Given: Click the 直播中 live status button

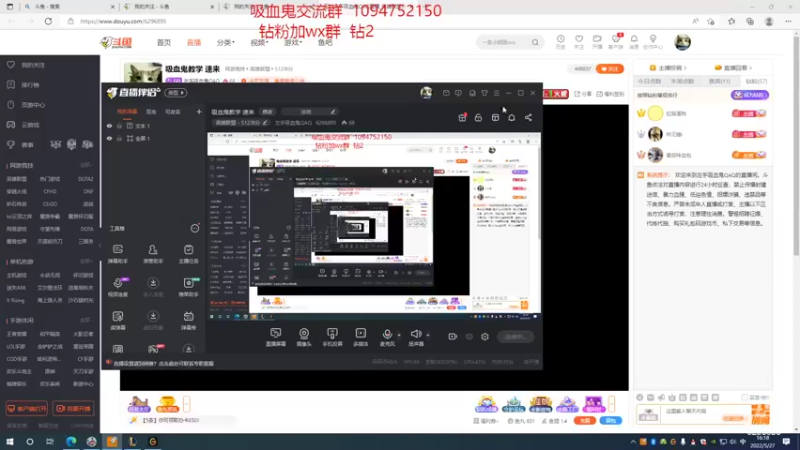Looking at the screenshot, I should (x=515, y=337).
